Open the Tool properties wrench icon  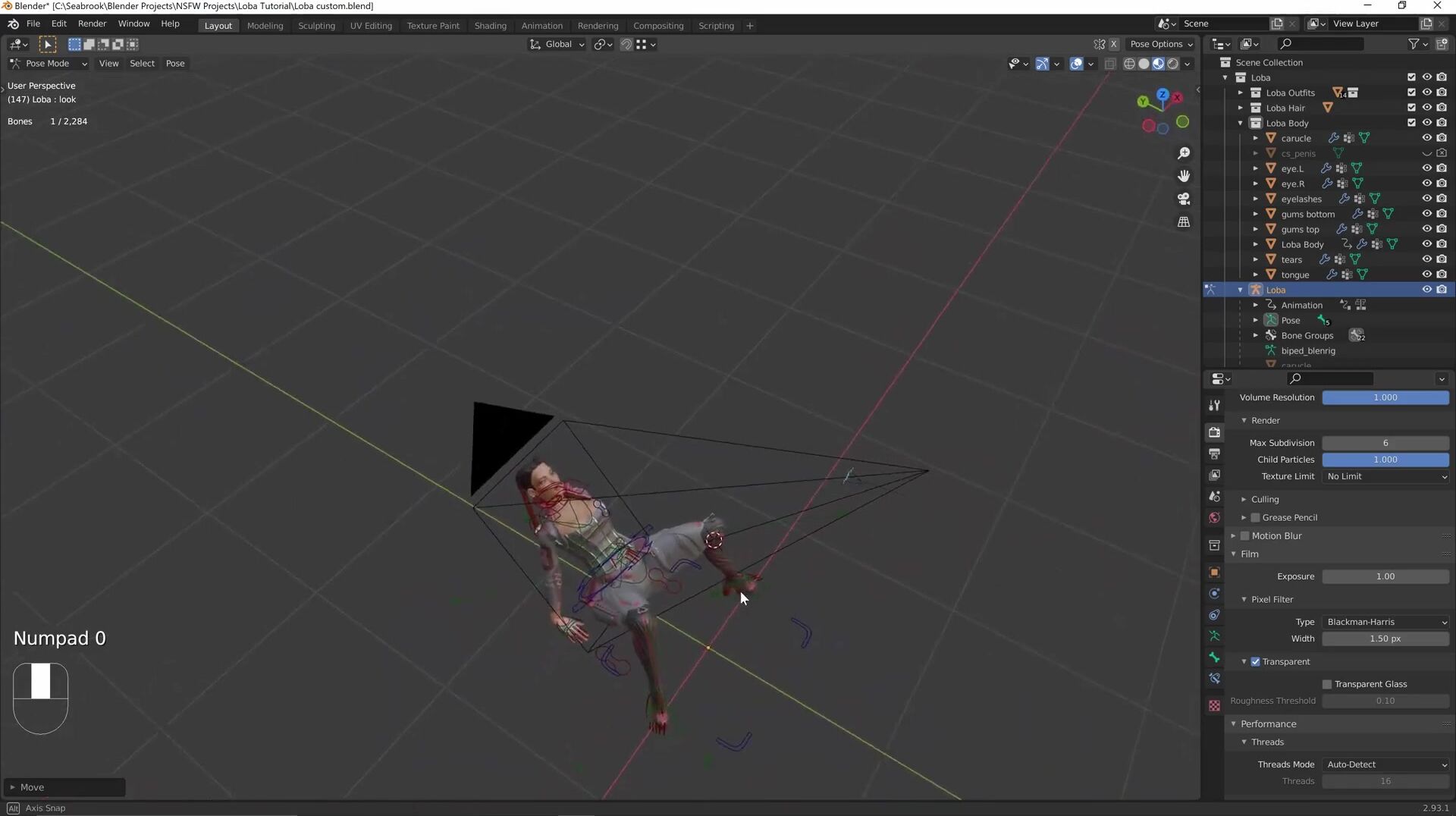point(1214,406)
